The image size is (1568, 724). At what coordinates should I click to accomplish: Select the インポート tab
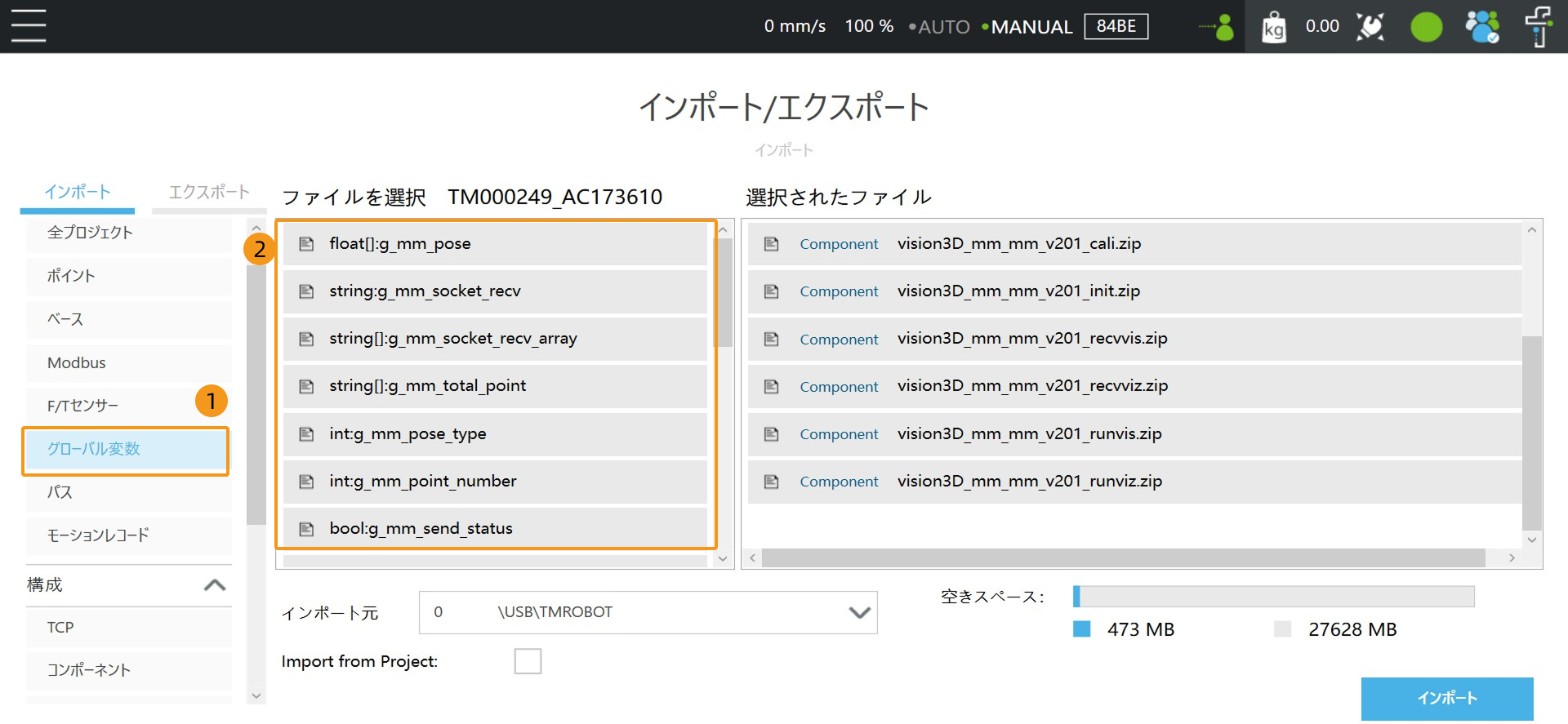(78, 193)
